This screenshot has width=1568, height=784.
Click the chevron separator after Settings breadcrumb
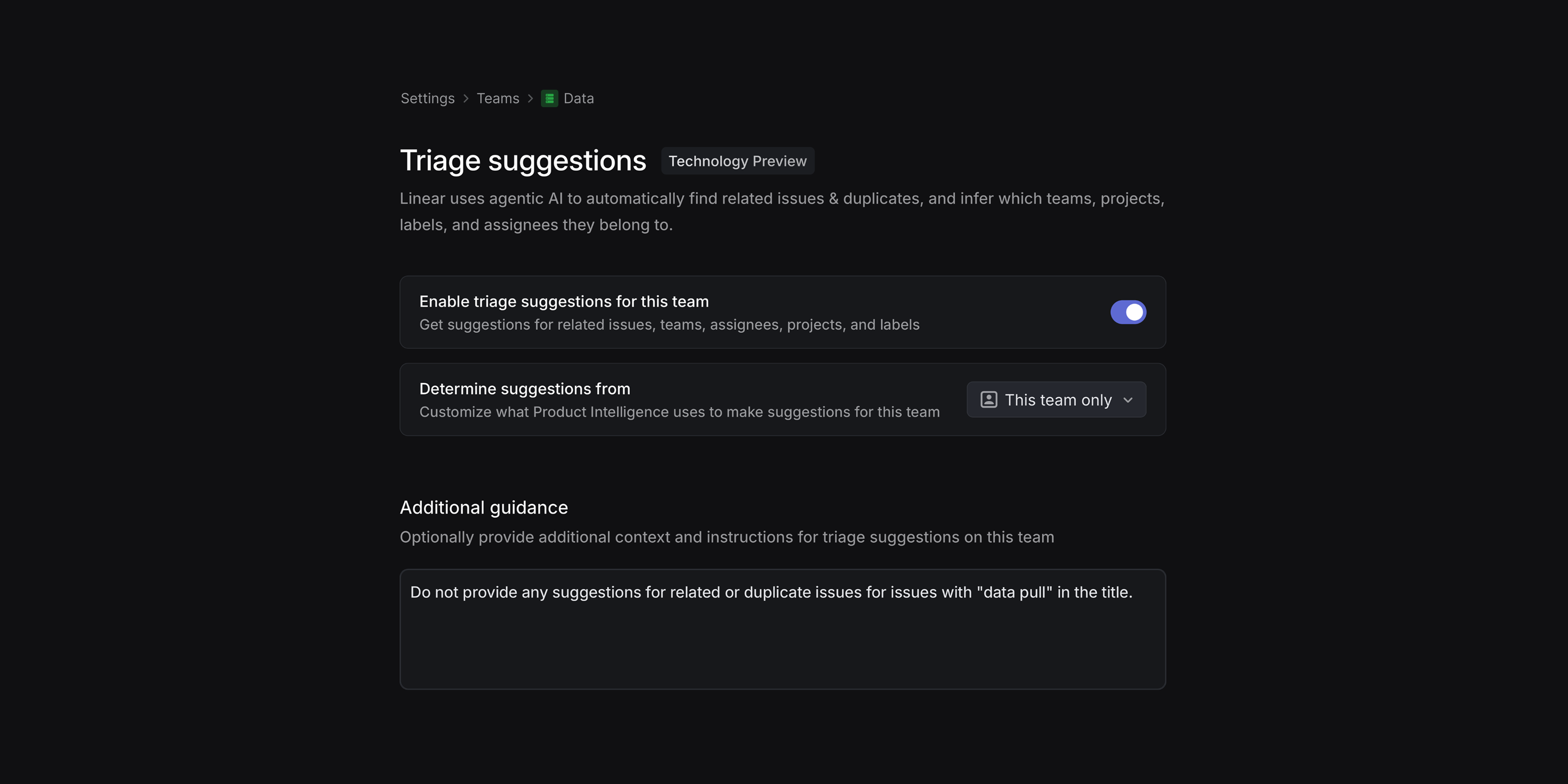point(466,98)
